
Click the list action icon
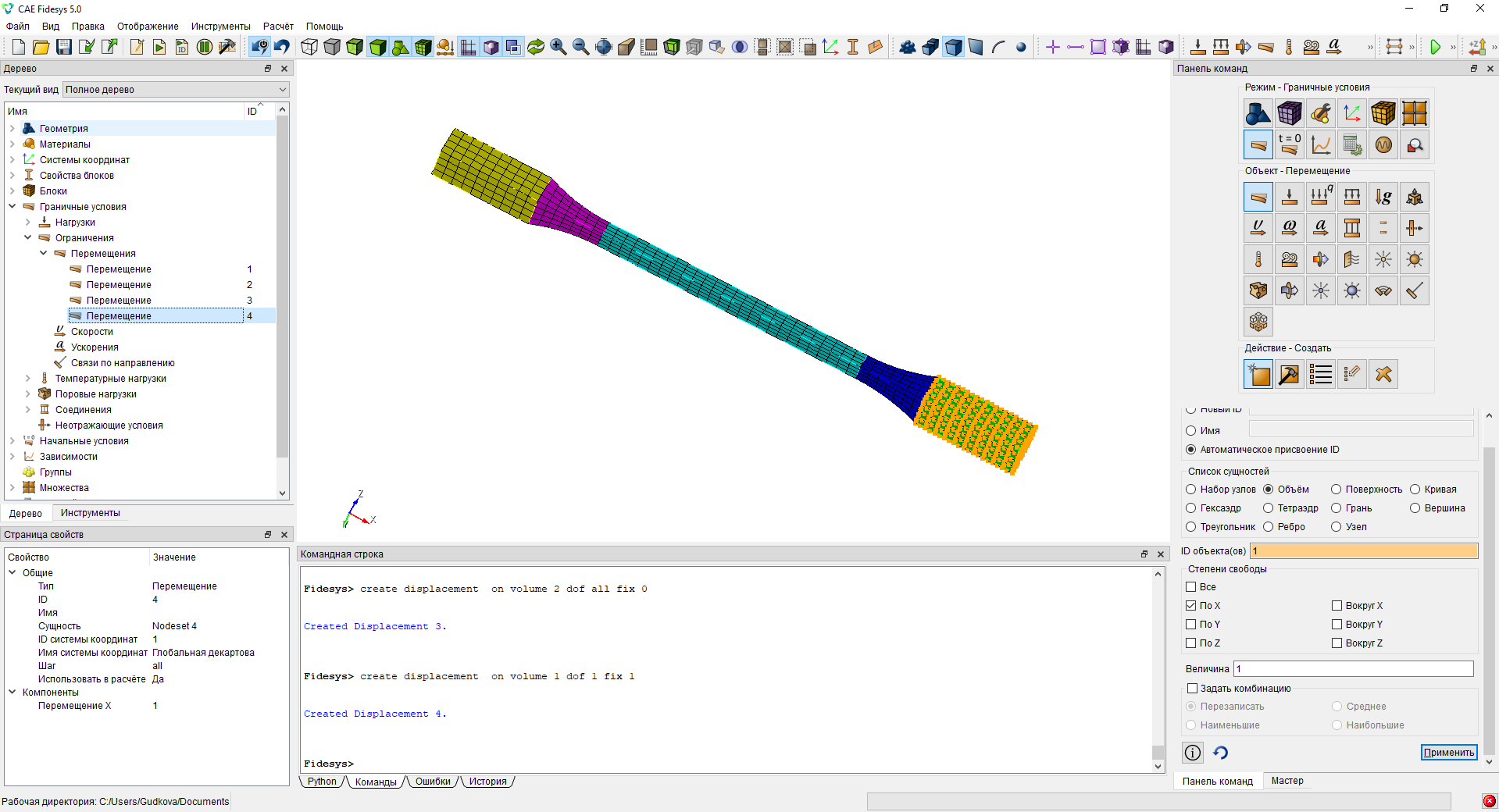point(1321,374)
